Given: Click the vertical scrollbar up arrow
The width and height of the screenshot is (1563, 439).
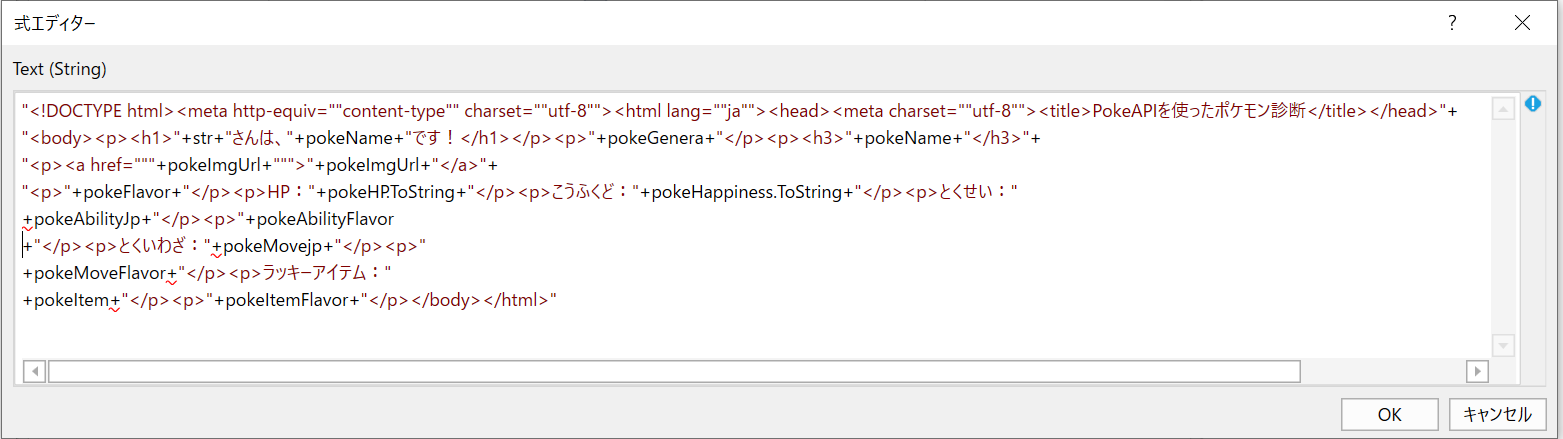Looking at the screenshot, I should [1503, 110].
